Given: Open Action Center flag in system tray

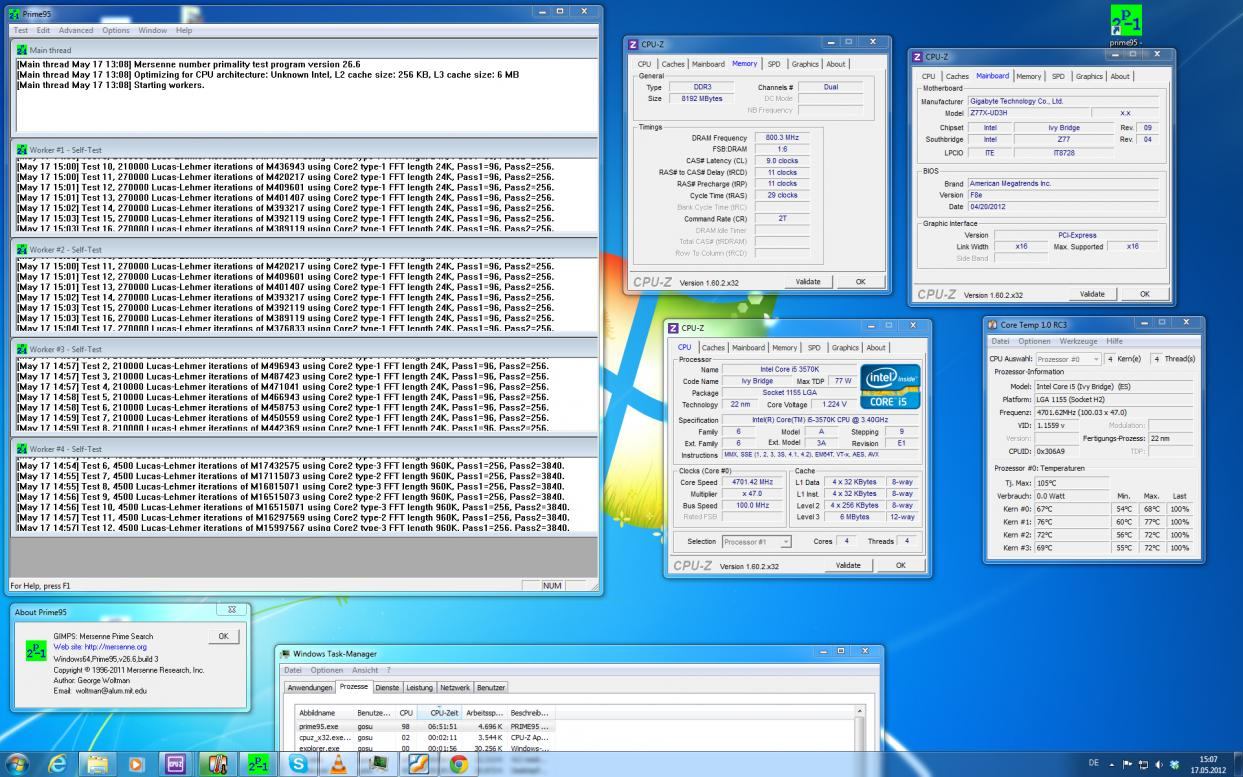Looking at the screenshot, I should tap(1128, 764).
